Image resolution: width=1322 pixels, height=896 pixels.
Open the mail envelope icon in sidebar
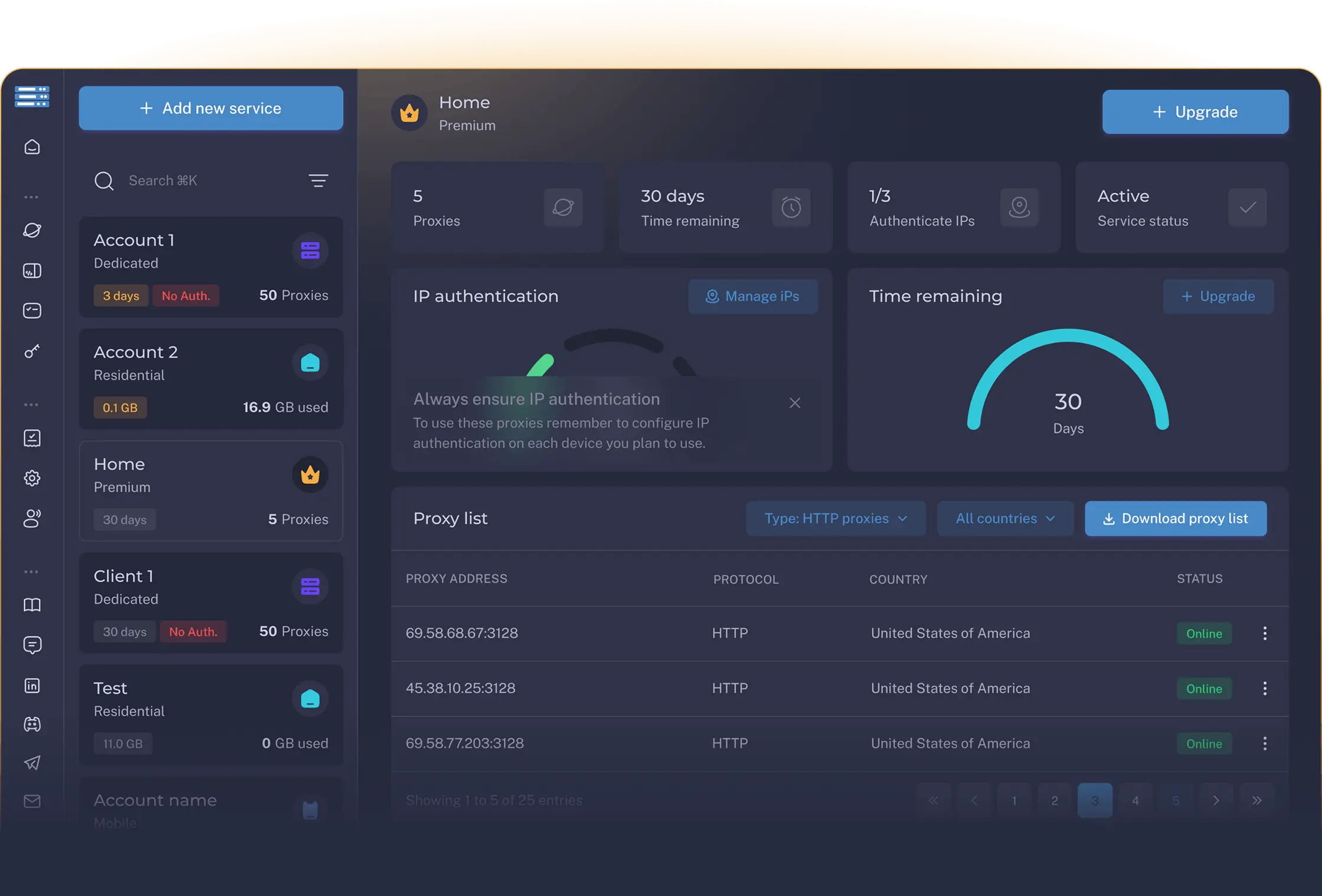click(32, 801)
